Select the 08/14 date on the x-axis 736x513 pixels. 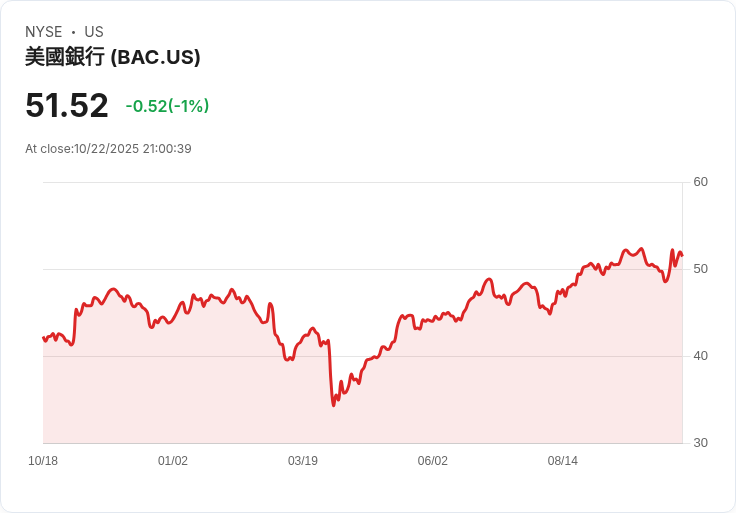tap(563, 461)
